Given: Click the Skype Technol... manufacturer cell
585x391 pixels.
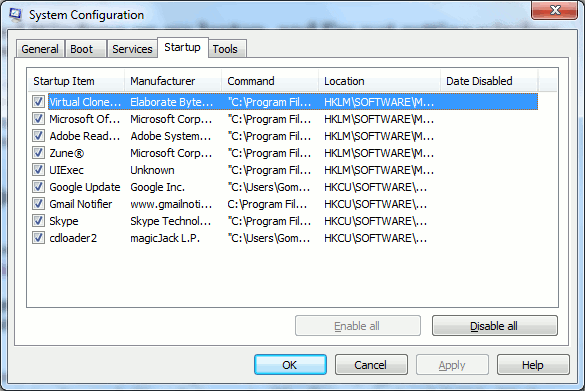Looking at the screenshot, I should click(x=171, y=221).
